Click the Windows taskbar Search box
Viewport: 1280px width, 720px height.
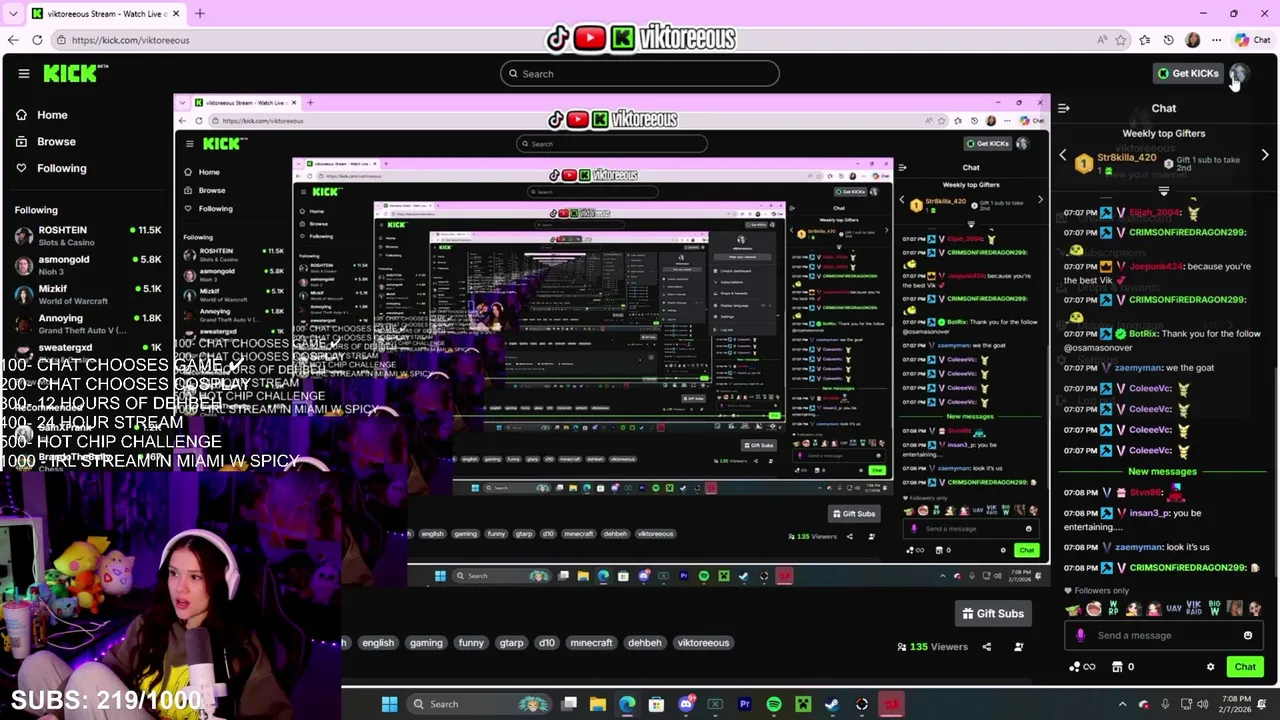(477, 704)
